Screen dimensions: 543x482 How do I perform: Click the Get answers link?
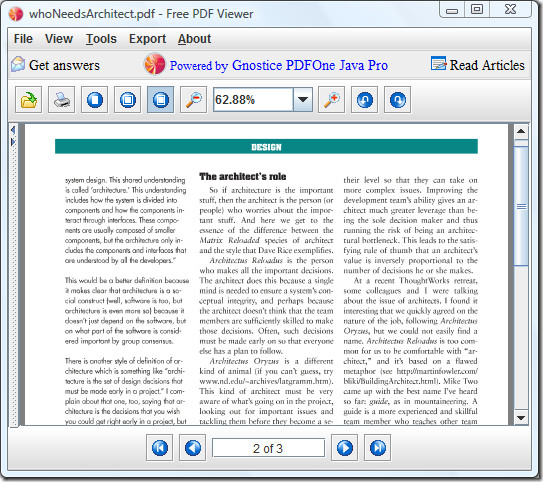click(64, 65)
